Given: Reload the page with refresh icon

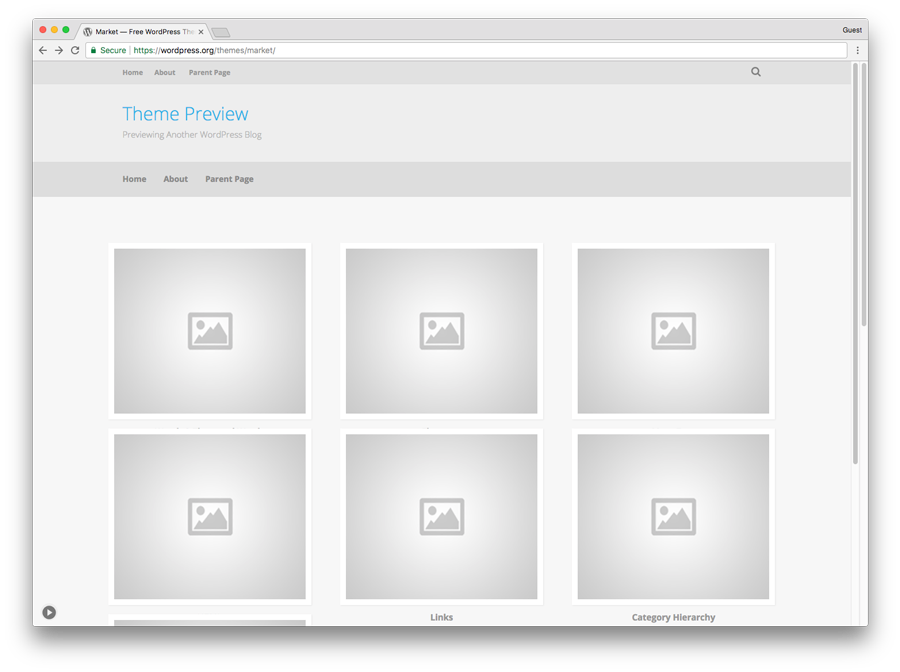Looking at the screenshot, I should click(x=75, y=51).
